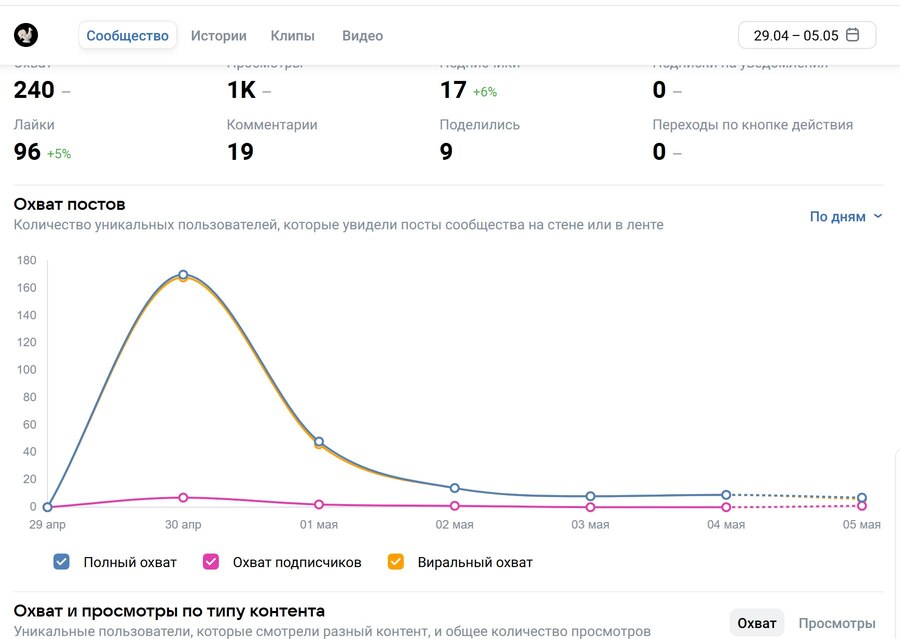Toggle the Виральный охват checkbox

(395, 562)
